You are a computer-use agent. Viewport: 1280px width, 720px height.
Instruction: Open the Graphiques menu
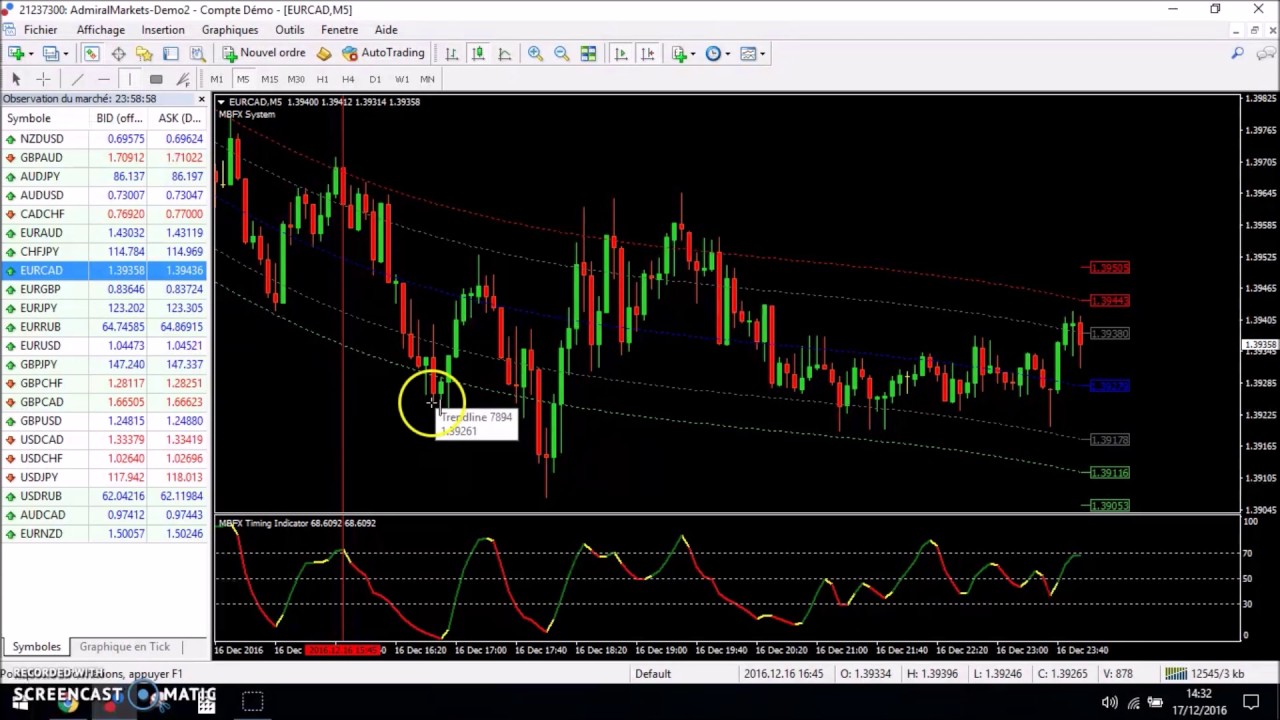pyautogui.click(x=230, y=30)
